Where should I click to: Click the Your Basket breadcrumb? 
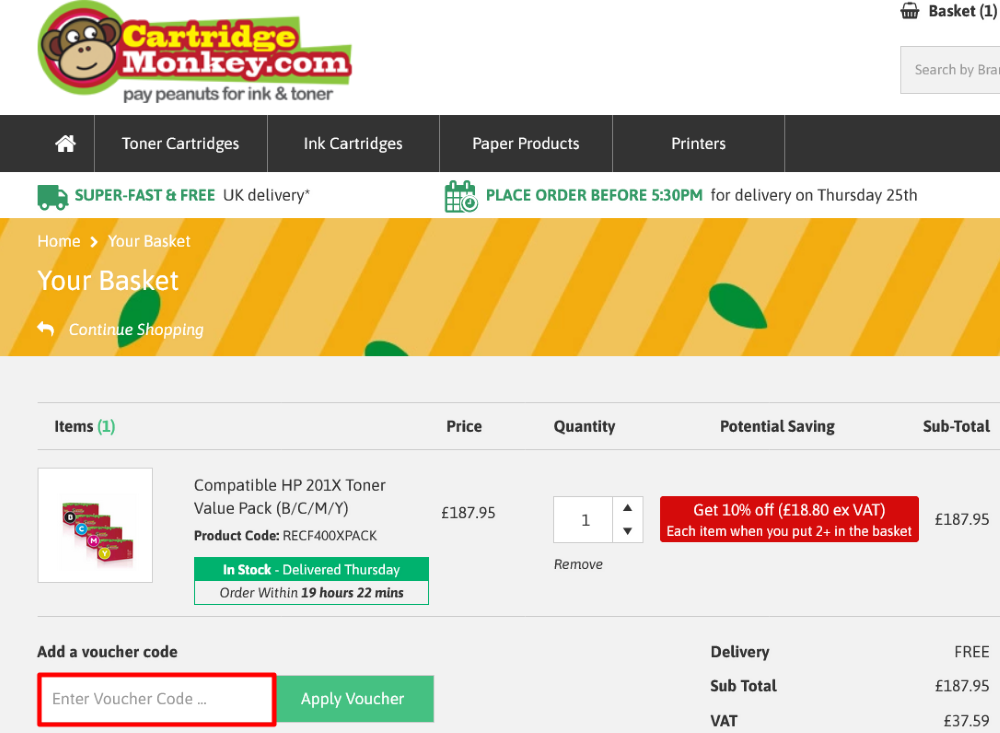149,241
